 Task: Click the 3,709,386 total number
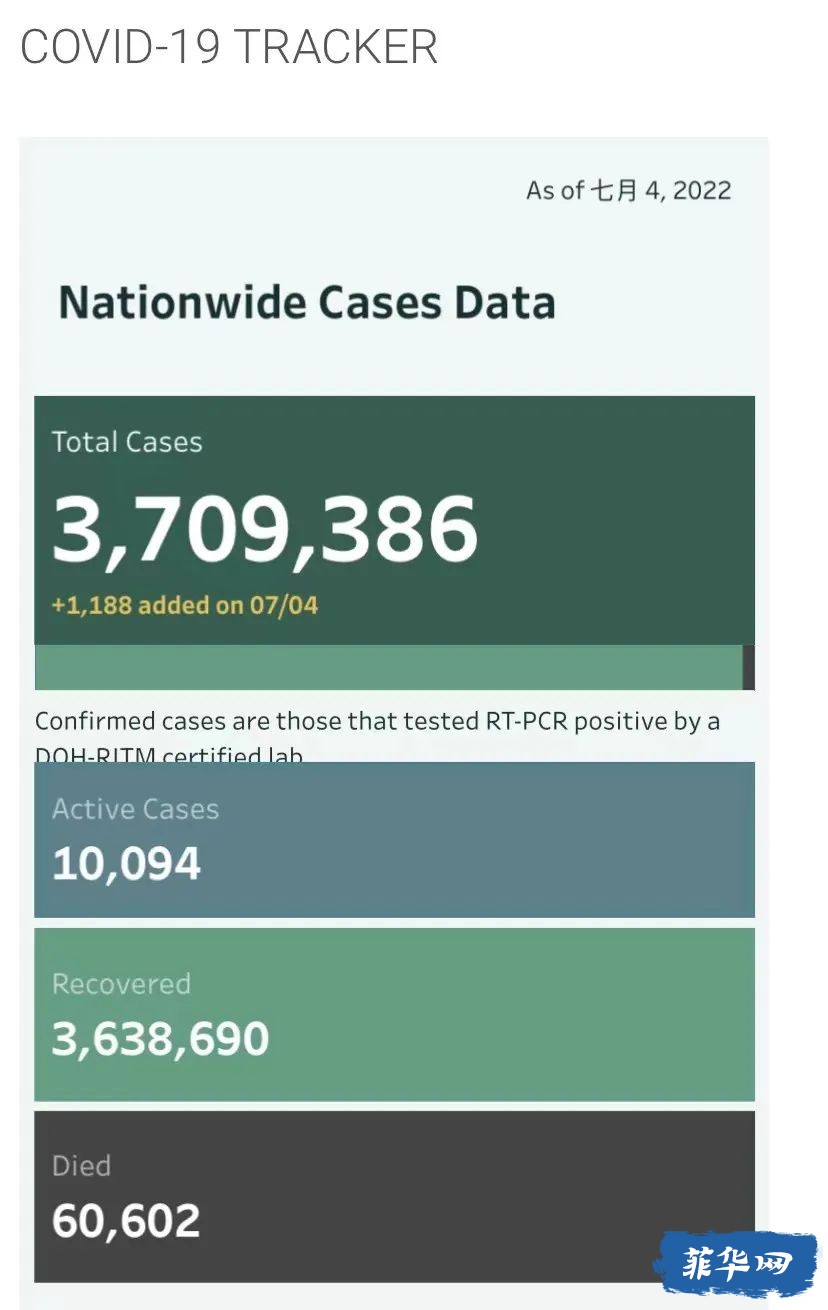[x=265, y=528]
